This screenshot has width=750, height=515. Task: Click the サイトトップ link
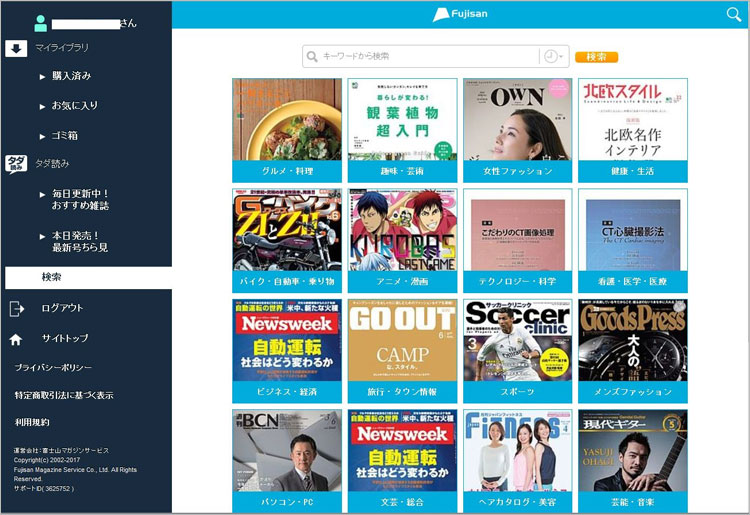65,339
